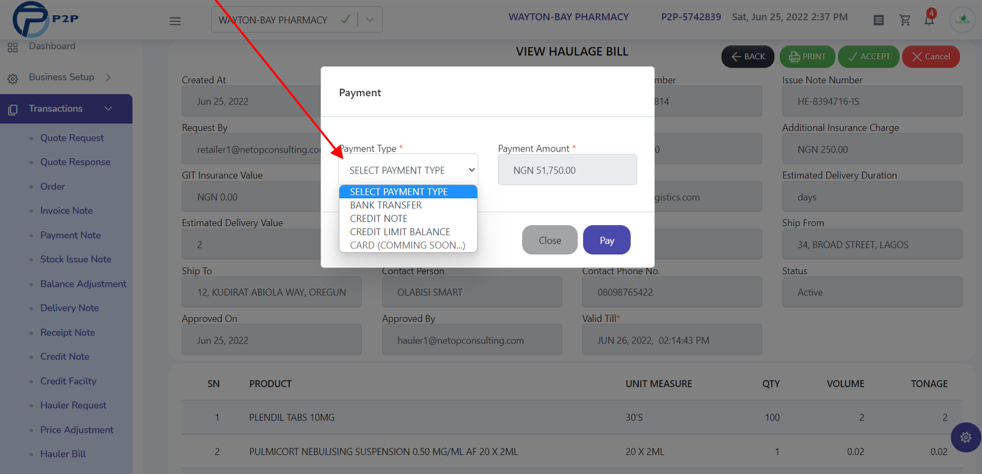
Task: Choose CREDIT NOTE payment option
Action: coord(408,219)
